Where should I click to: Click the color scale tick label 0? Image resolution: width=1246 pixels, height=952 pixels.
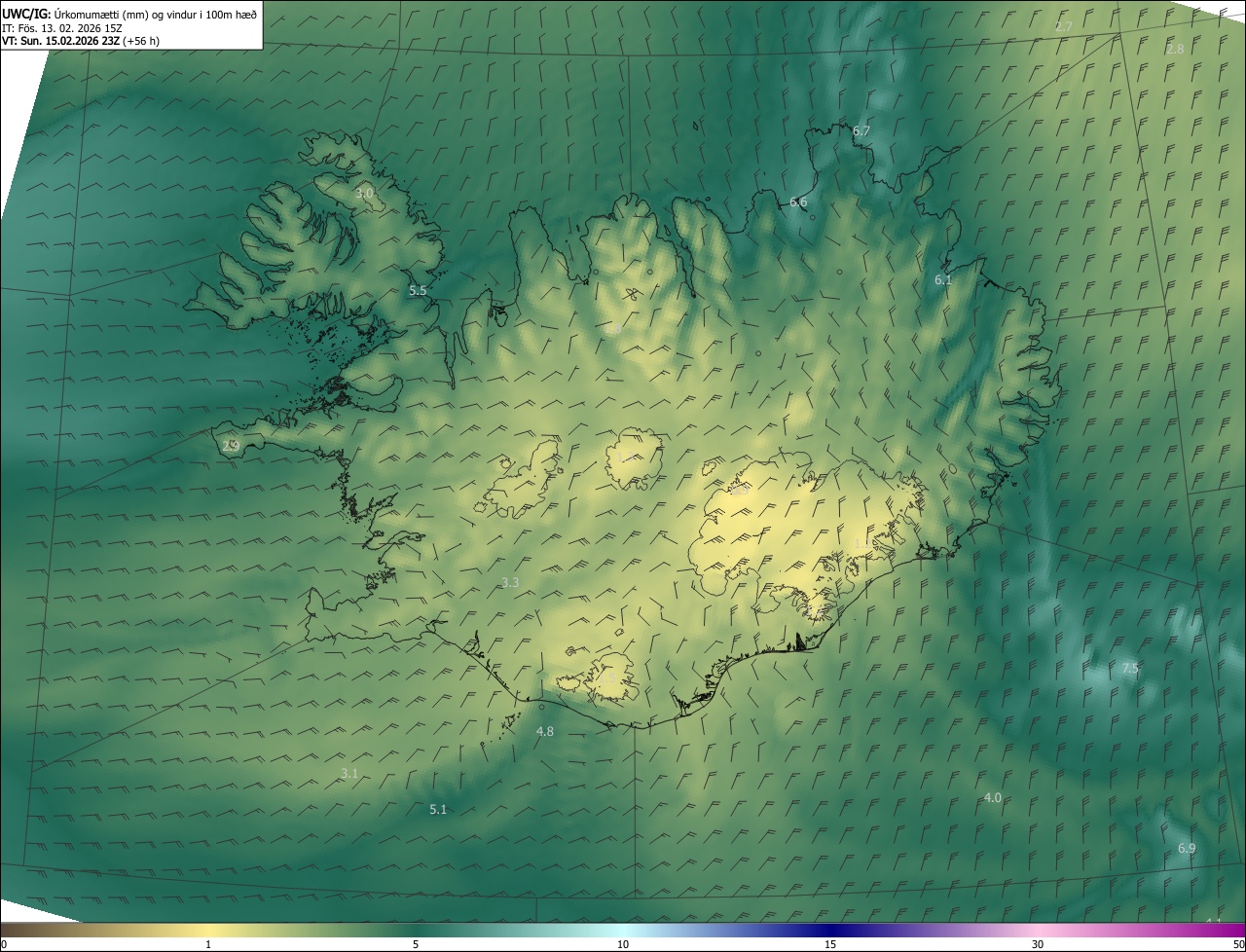[4, 944]
